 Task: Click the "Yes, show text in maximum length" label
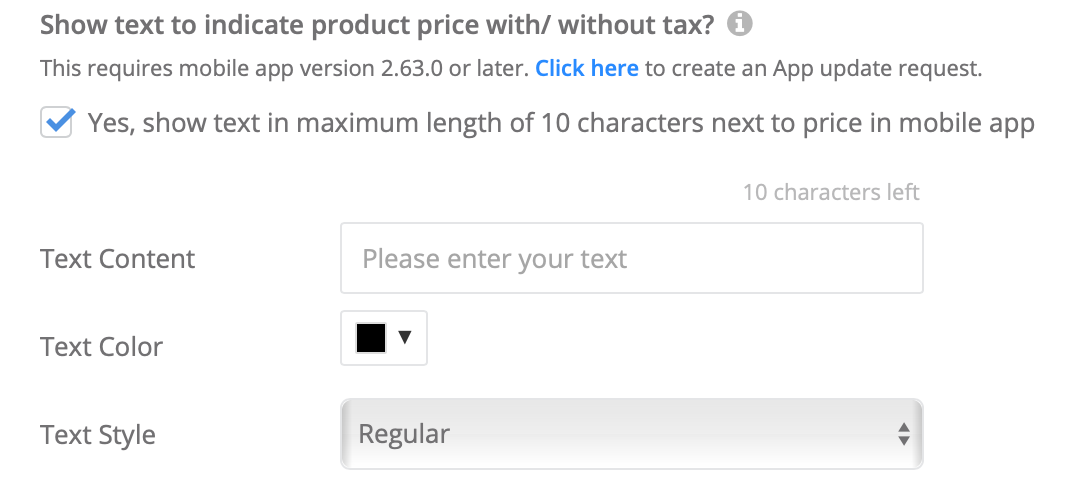560,123
